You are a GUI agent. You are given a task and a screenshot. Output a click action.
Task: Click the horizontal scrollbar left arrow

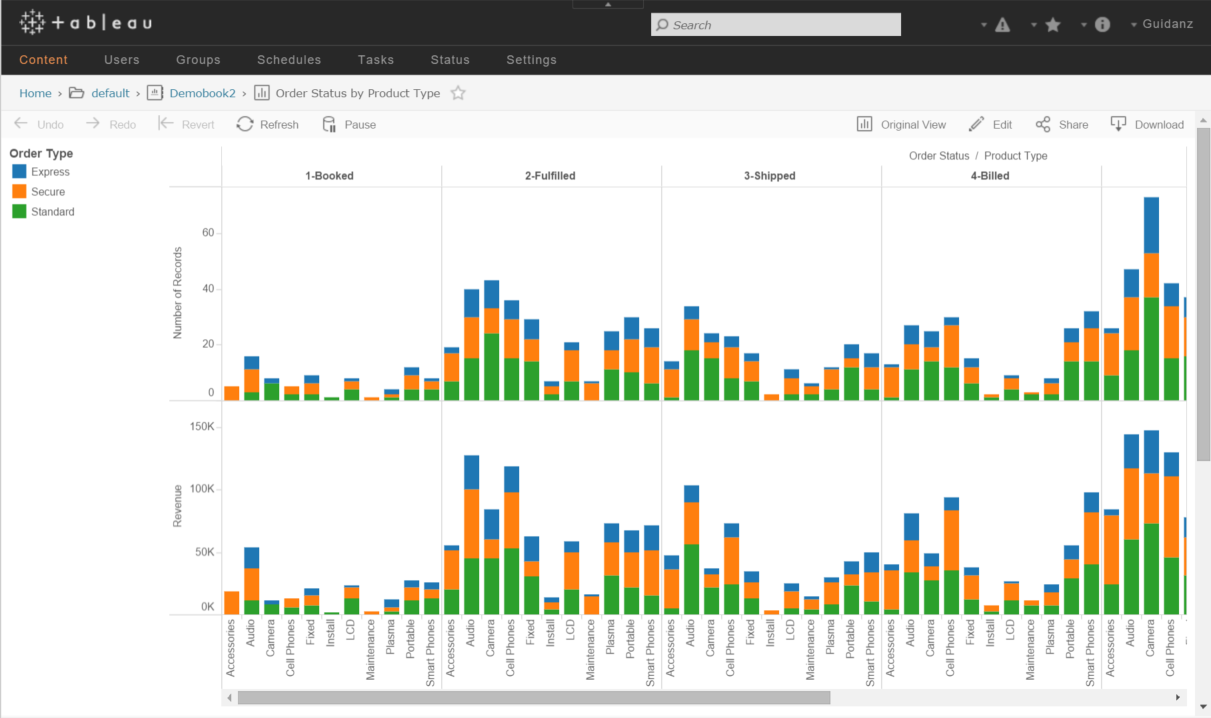click(x=229, y=698)
